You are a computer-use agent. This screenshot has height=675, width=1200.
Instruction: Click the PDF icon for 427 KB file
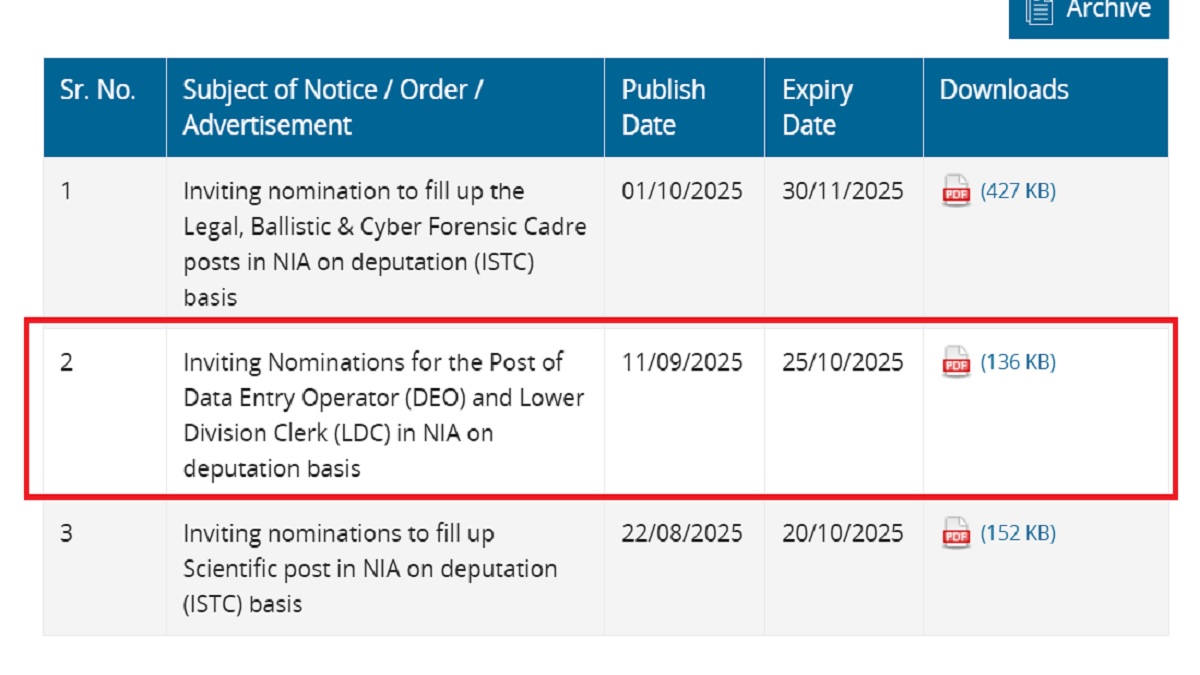(x=956, y=191)
